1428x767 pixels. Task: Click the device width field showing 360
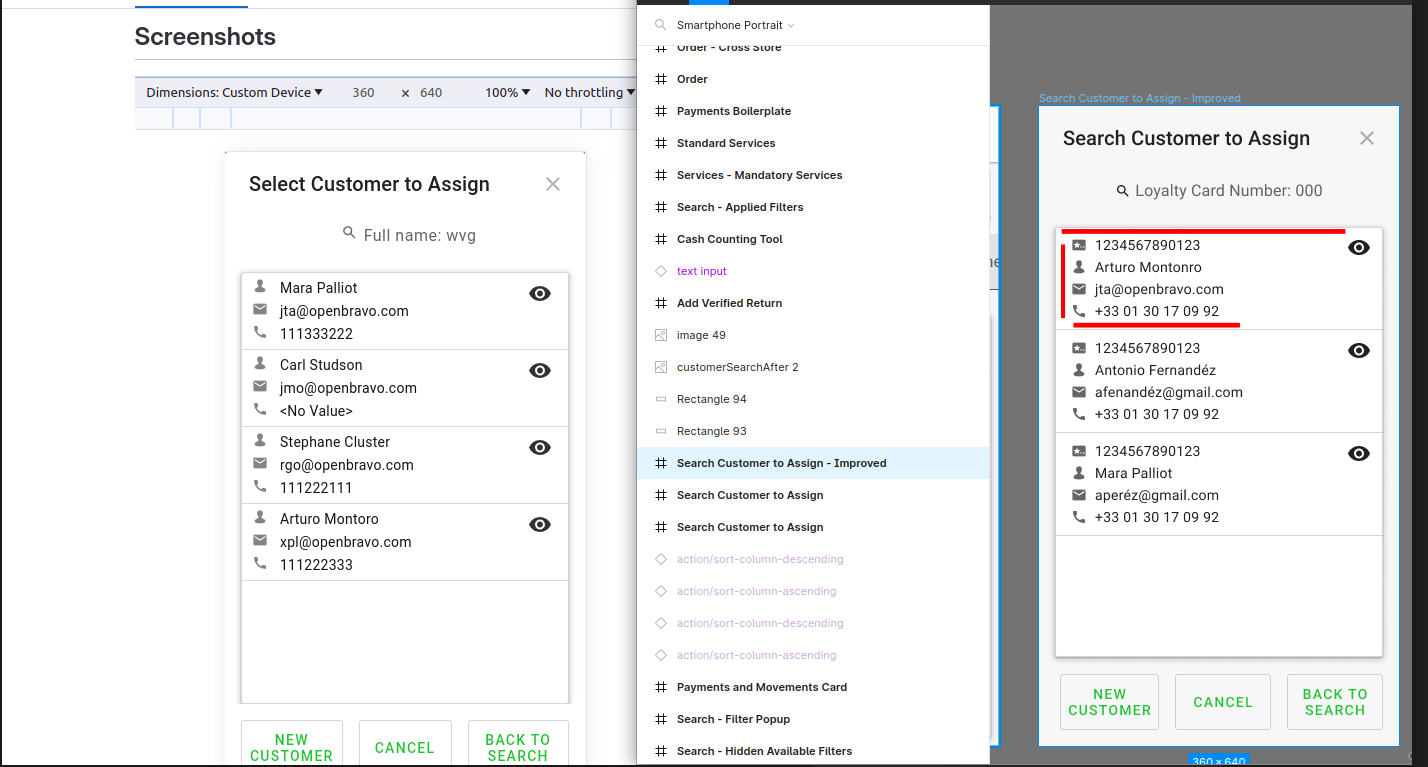pos(363,92)
